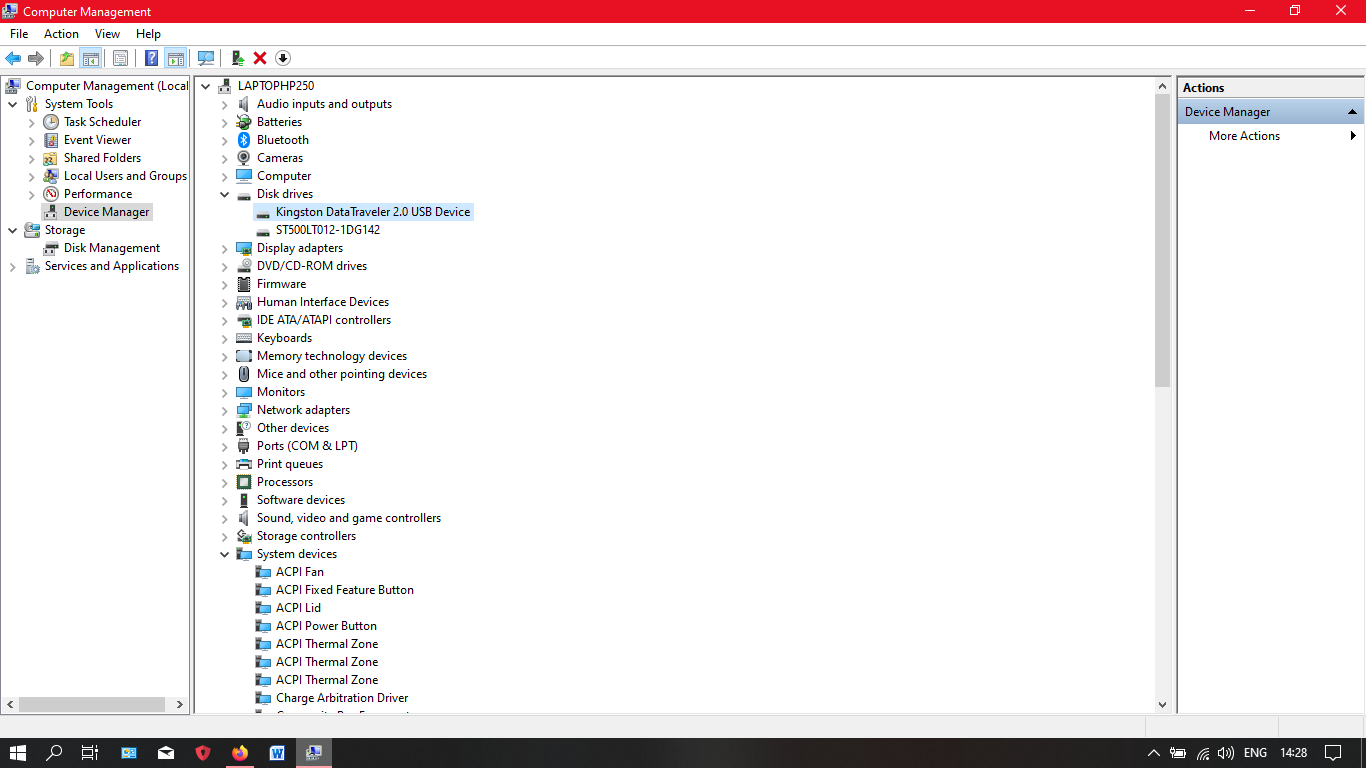Click the device list scroll-down arrow

1162,704
